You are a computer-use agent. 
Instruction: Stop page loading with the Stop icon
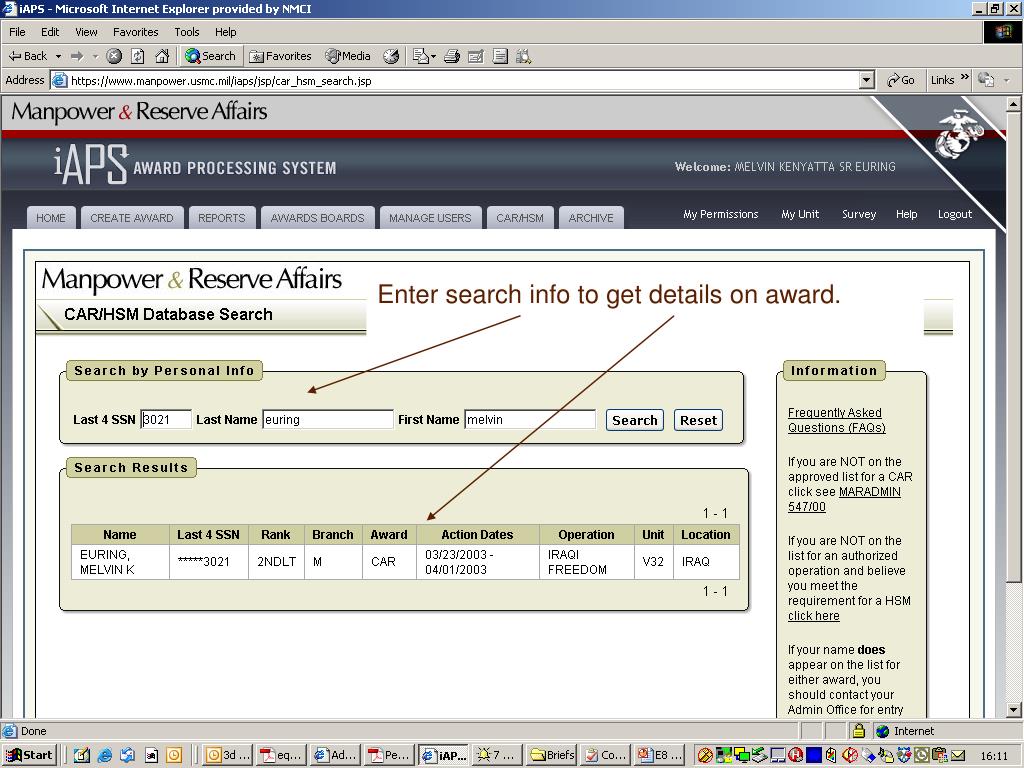tap(114, 56)
